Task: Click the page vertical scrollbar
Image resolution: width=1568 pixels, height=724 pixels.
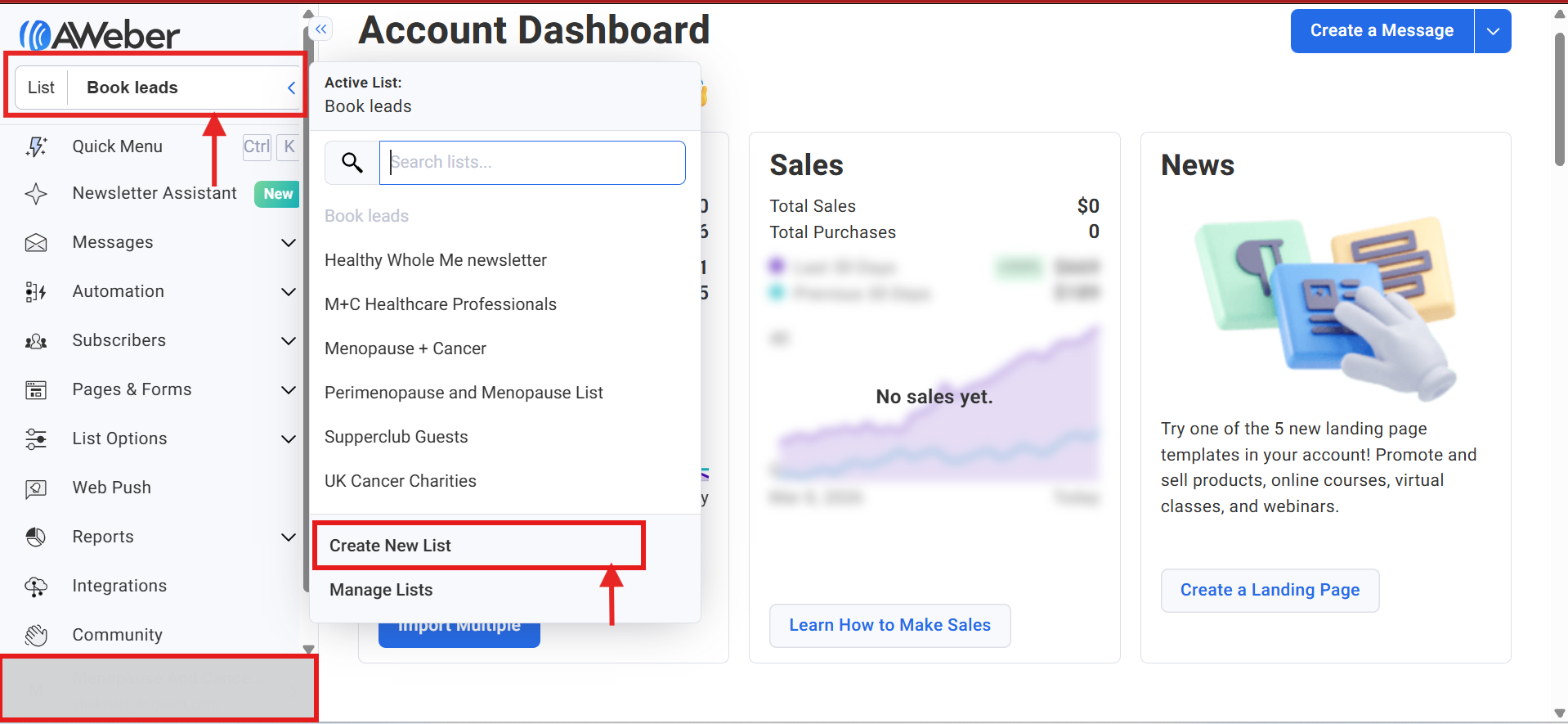Action: [1560, 98]
